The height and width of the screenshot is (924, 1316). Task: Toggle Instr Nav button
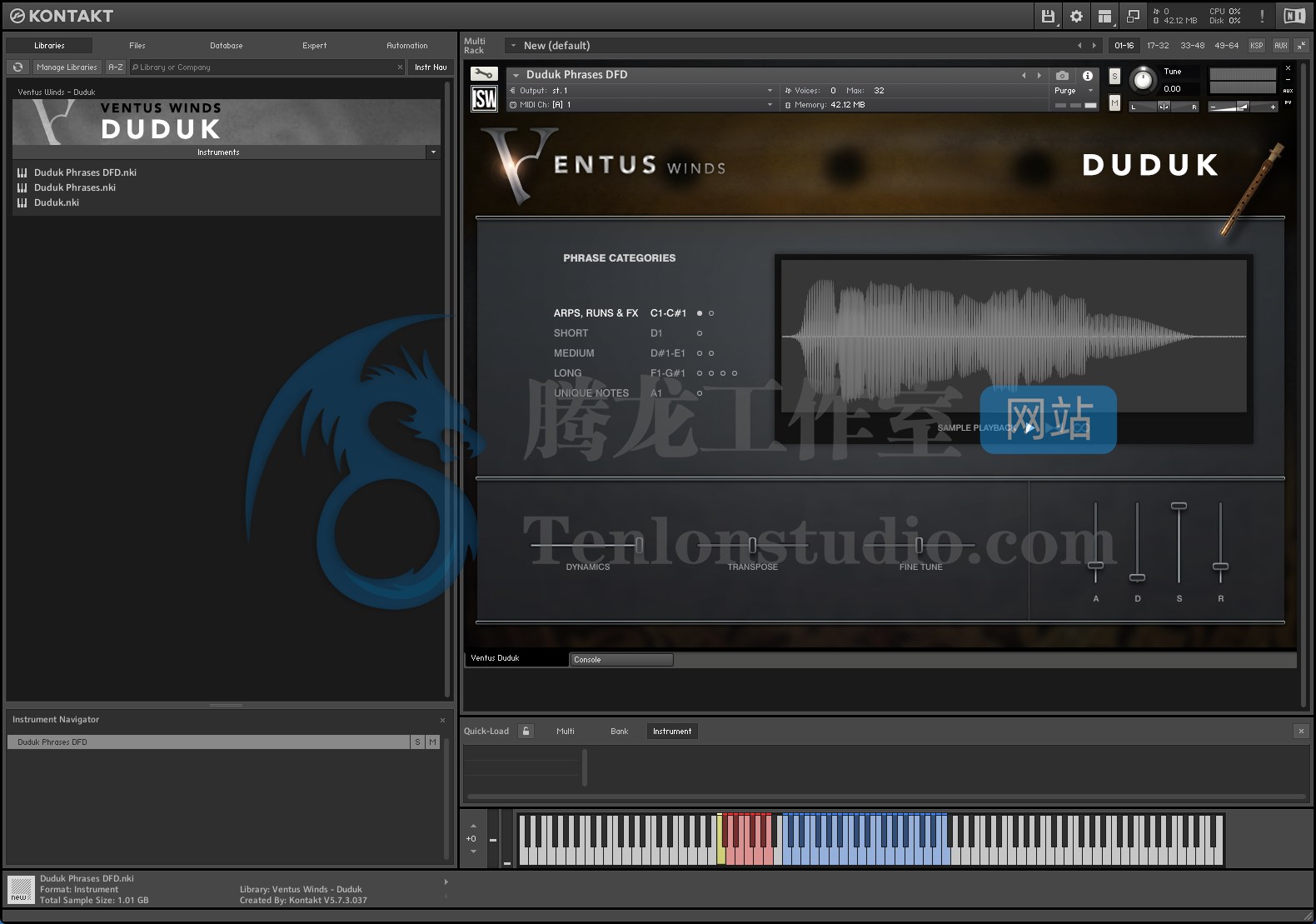point(431,67)
